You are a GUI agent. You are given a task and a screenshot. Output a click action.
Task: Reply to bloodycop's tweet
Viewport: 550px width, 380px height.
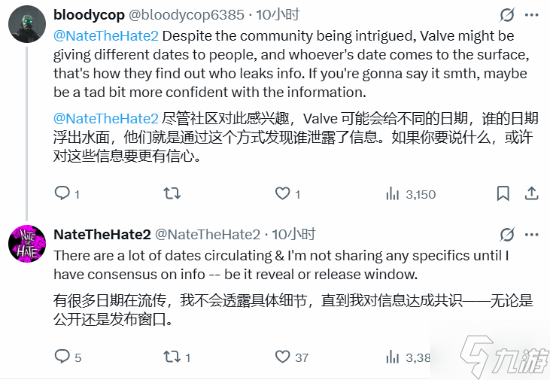tap(67, 194)
